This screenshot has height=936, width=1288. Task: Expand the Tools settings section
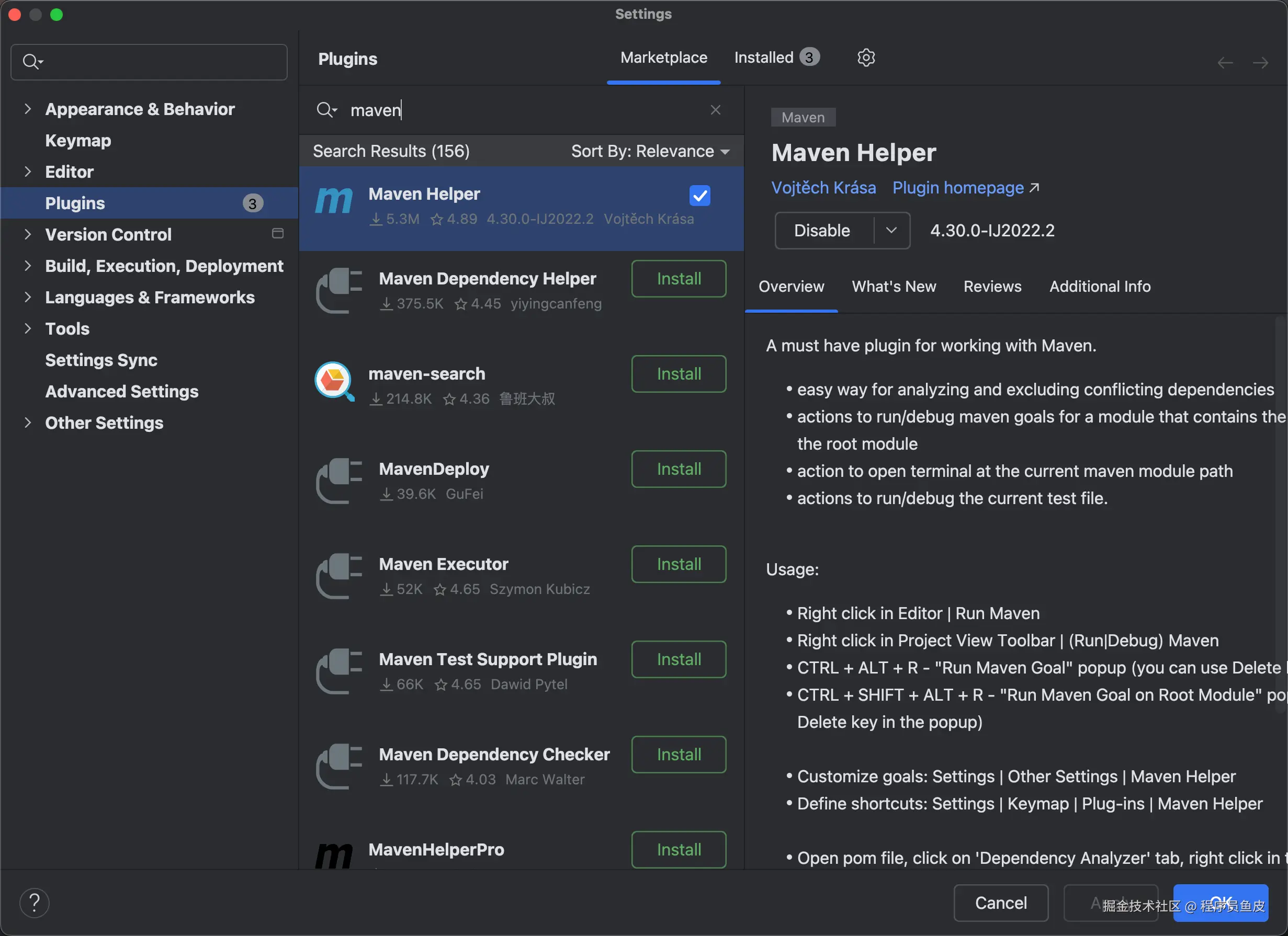tap(27, 329)
